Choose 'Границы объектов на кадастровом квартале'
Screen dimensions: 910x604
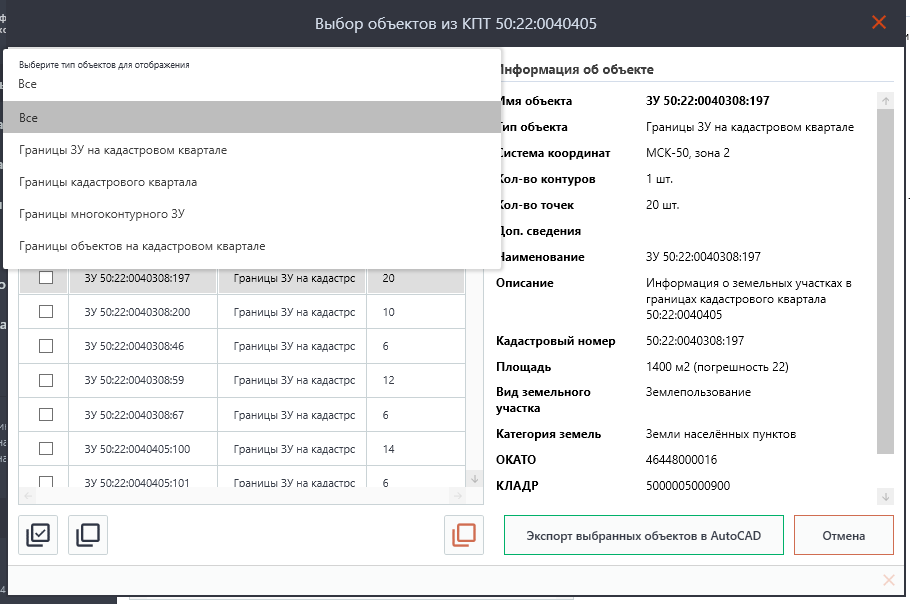(142, 246)
